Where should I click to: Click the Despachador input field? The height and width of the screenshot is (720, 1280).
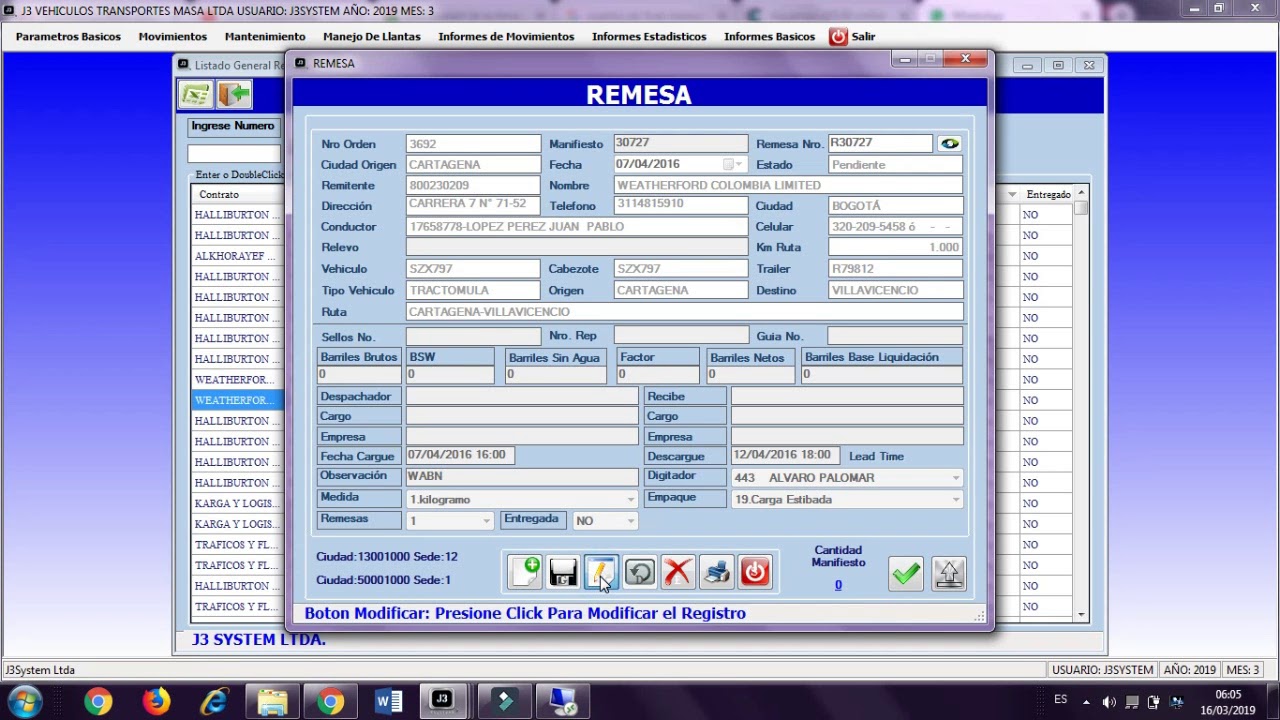pyautogui.click(x=522, y=397)
